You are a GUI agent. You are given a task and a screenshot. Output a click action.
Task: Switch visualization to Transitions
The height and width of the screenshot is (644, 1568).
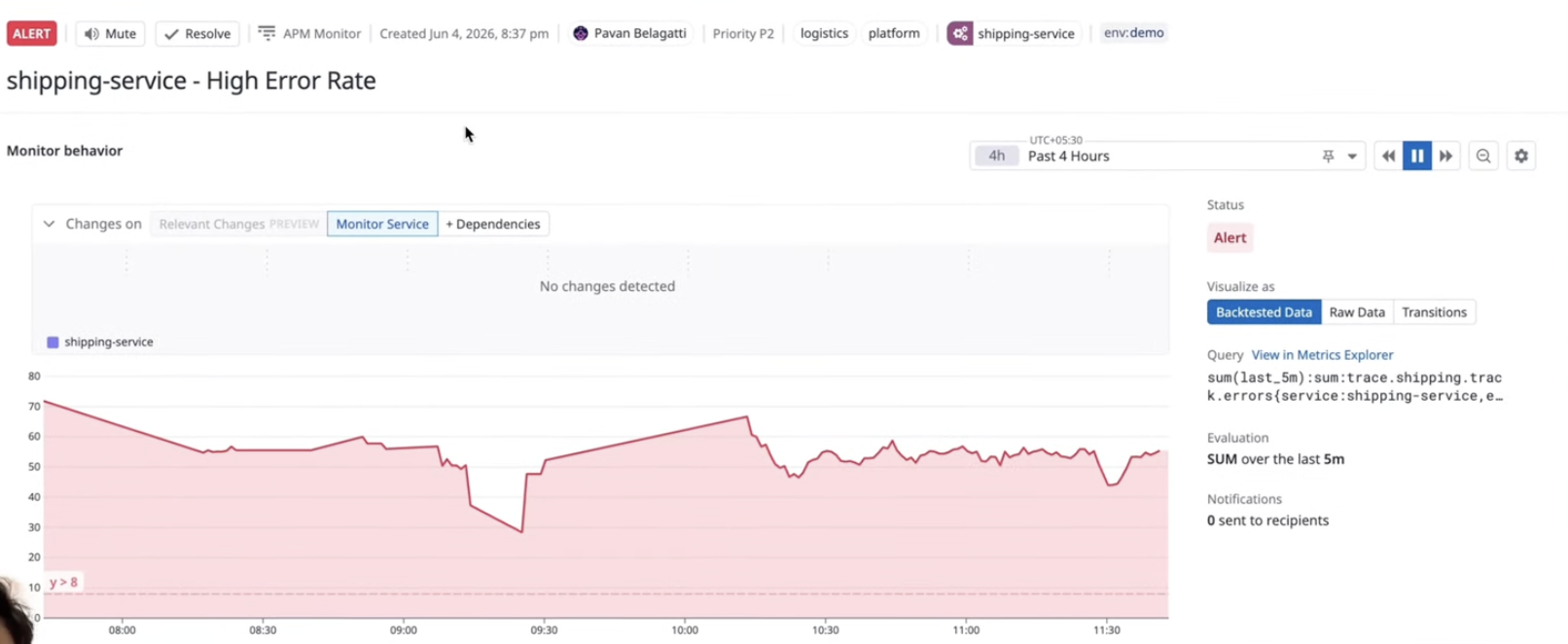point(1434,312)
